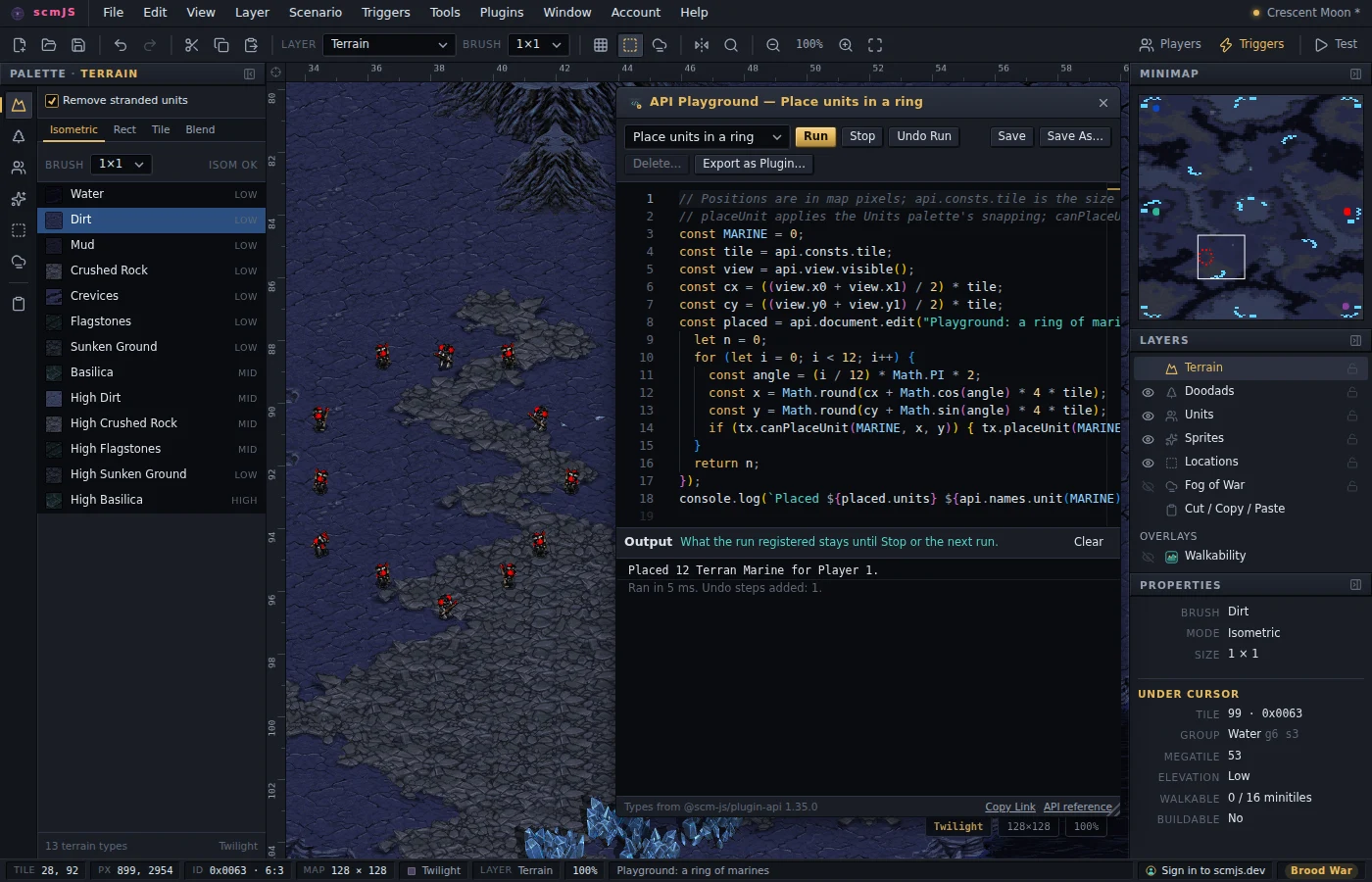1372x882 pixels.
Task: Select the Fog of War cloud sidebar icon
Action: tap(19, 262)
